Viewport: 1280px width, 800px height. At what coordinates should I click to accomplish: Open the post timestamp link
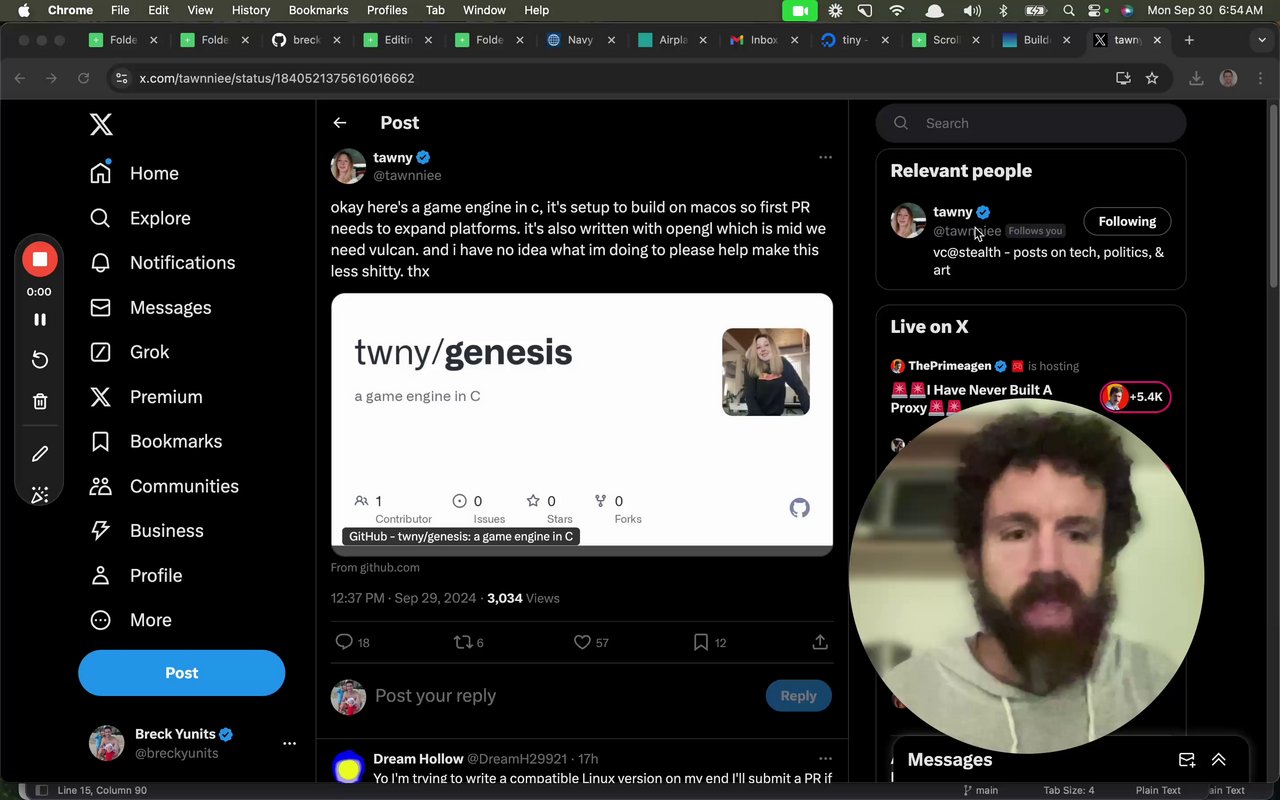403,598
